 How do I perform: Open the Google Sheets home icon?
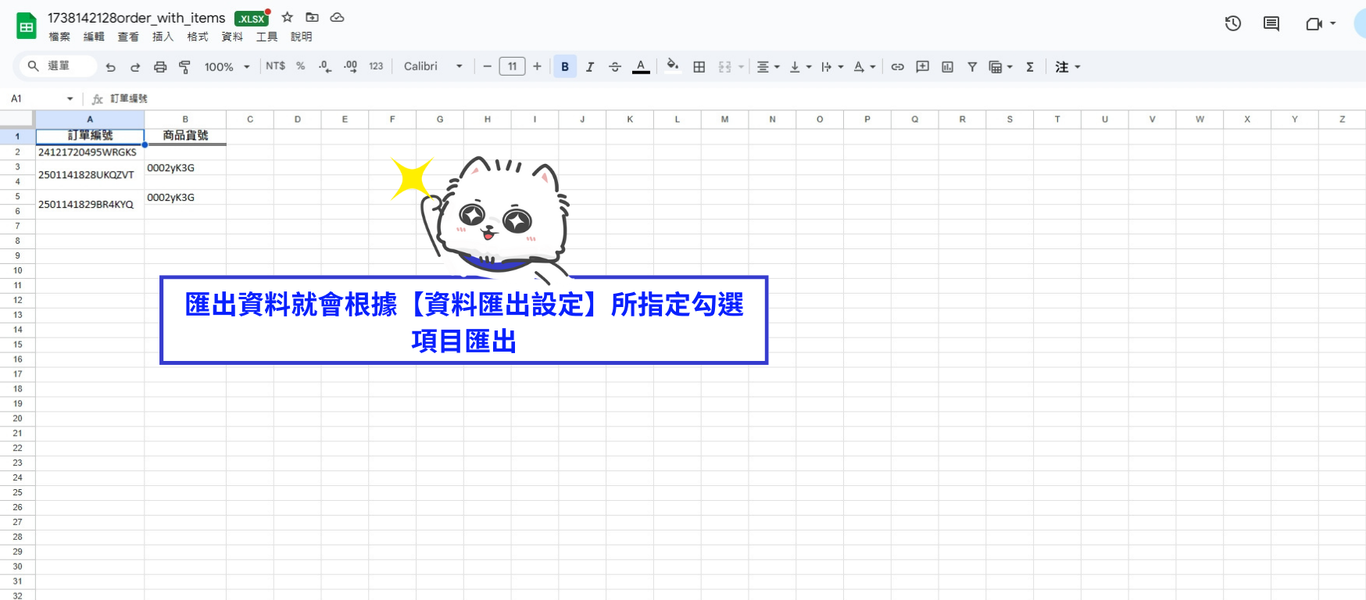27,26
